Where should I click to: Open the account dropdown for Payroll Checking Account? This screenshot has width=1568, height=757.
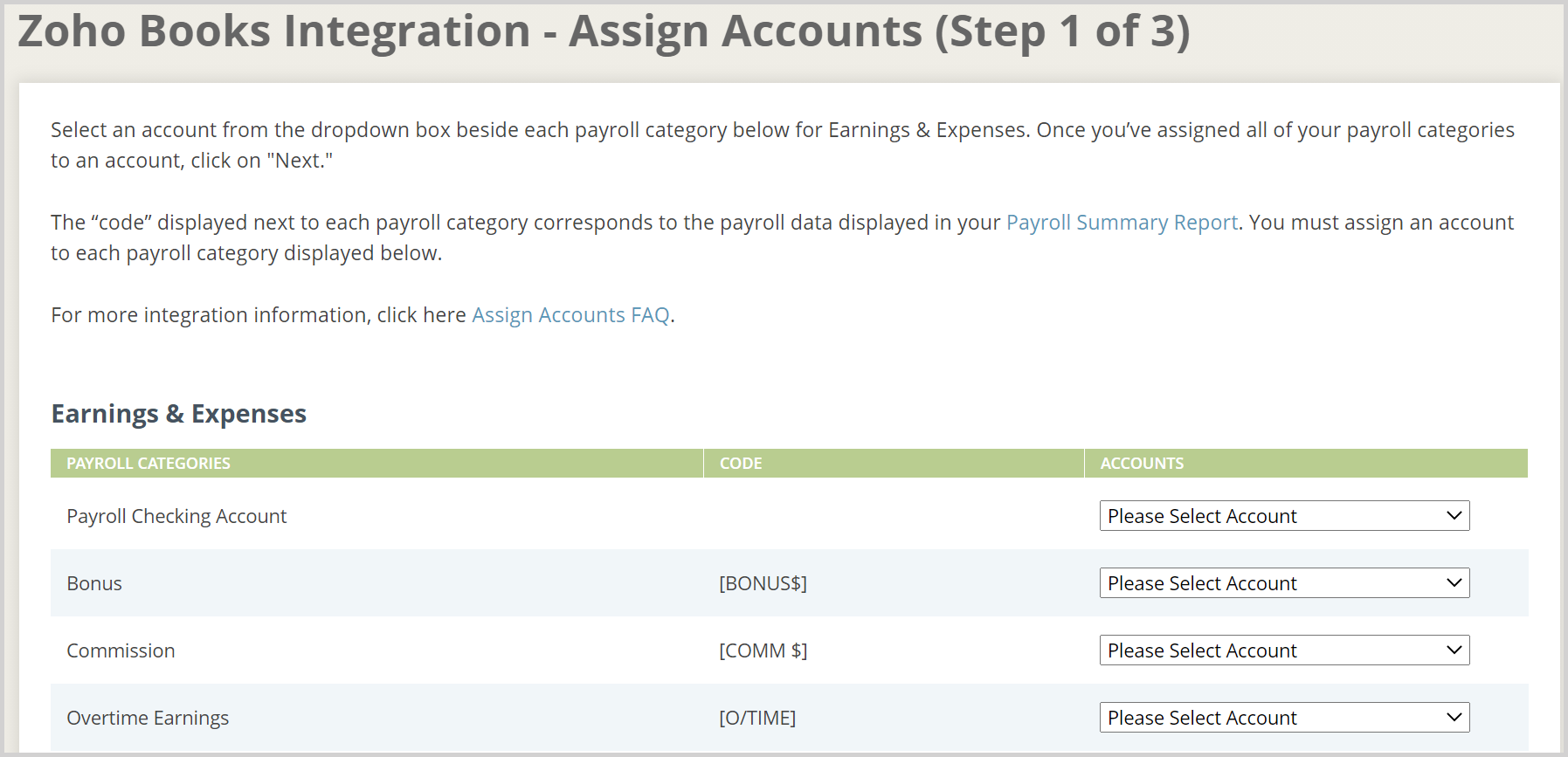[x=1282, y=515]
